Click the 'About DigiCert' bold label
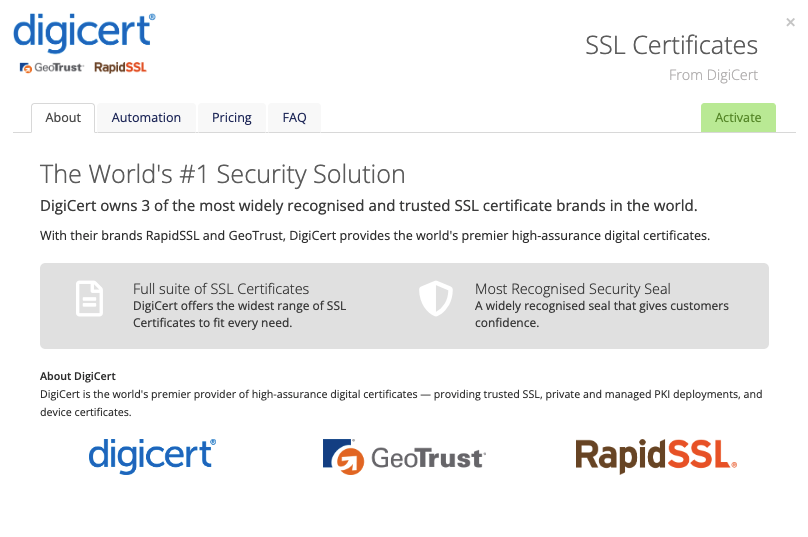This screenshot has width=808, height=537. 78,376
